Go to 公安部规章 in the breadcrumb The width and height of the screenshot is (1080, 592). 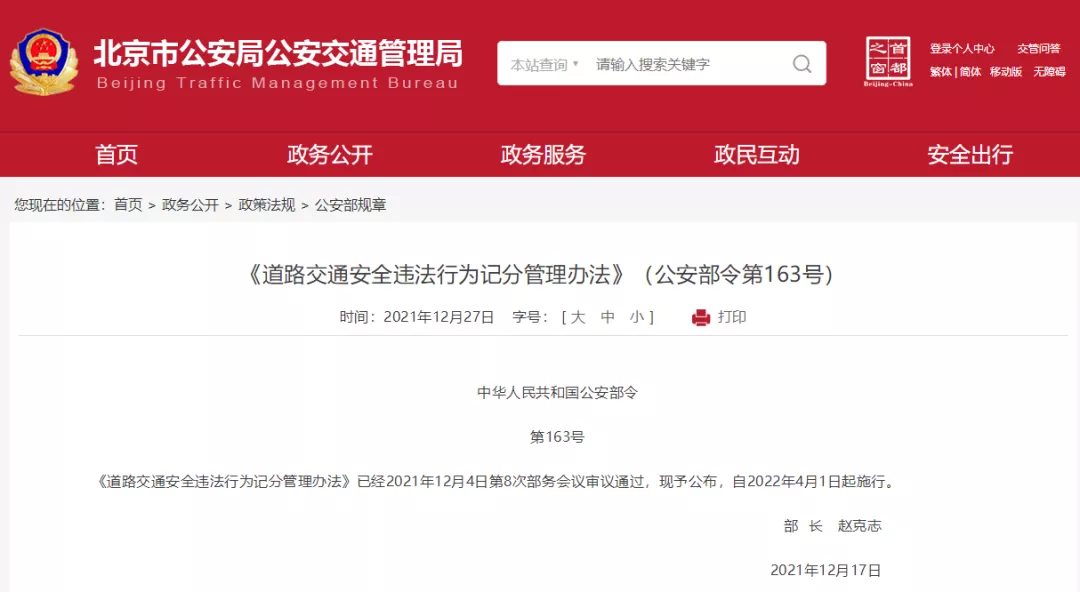(x=351, y=205)
